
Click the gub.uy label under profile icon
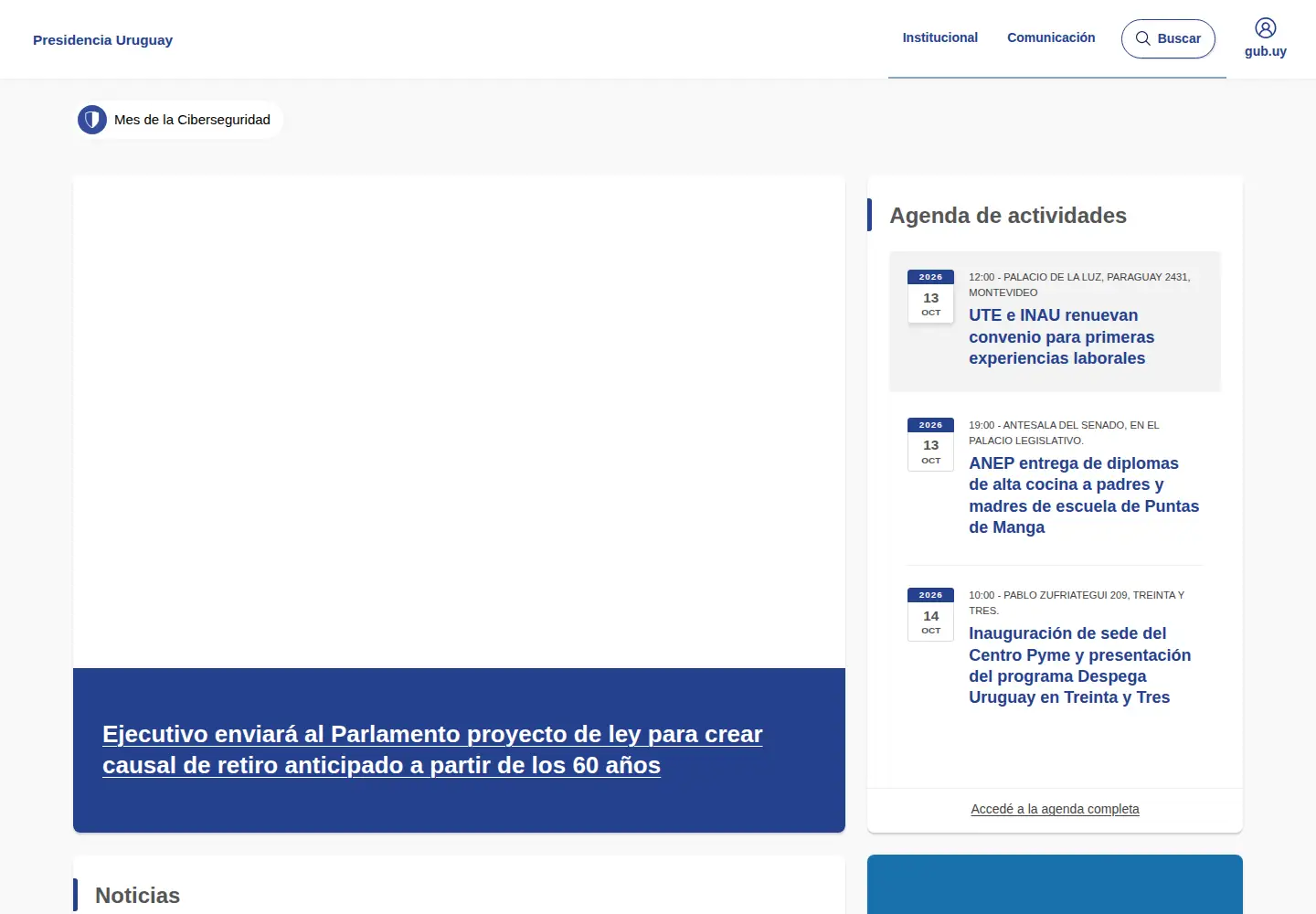(x=1266, y=52)
